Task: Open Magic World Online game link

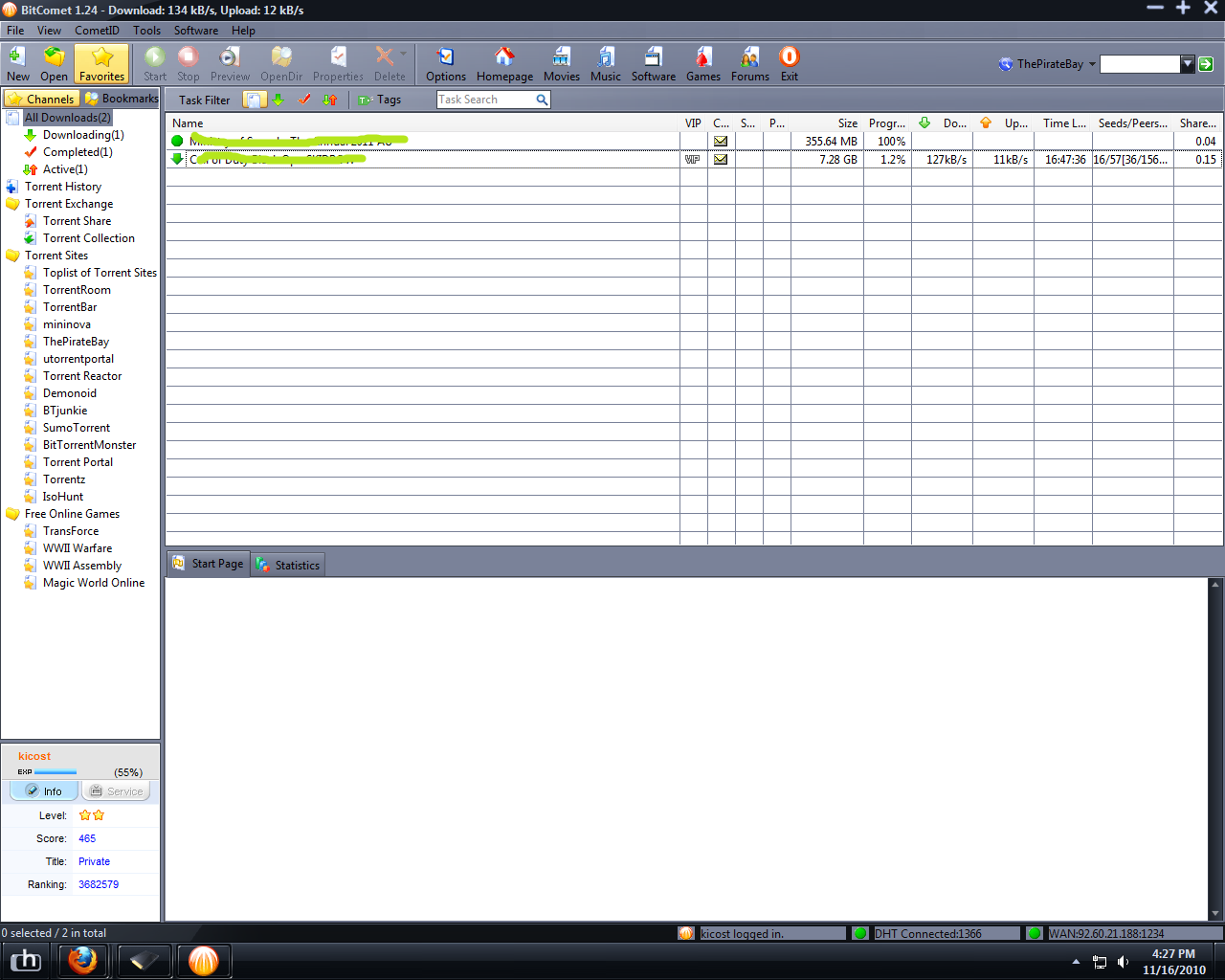Action: 94,583
